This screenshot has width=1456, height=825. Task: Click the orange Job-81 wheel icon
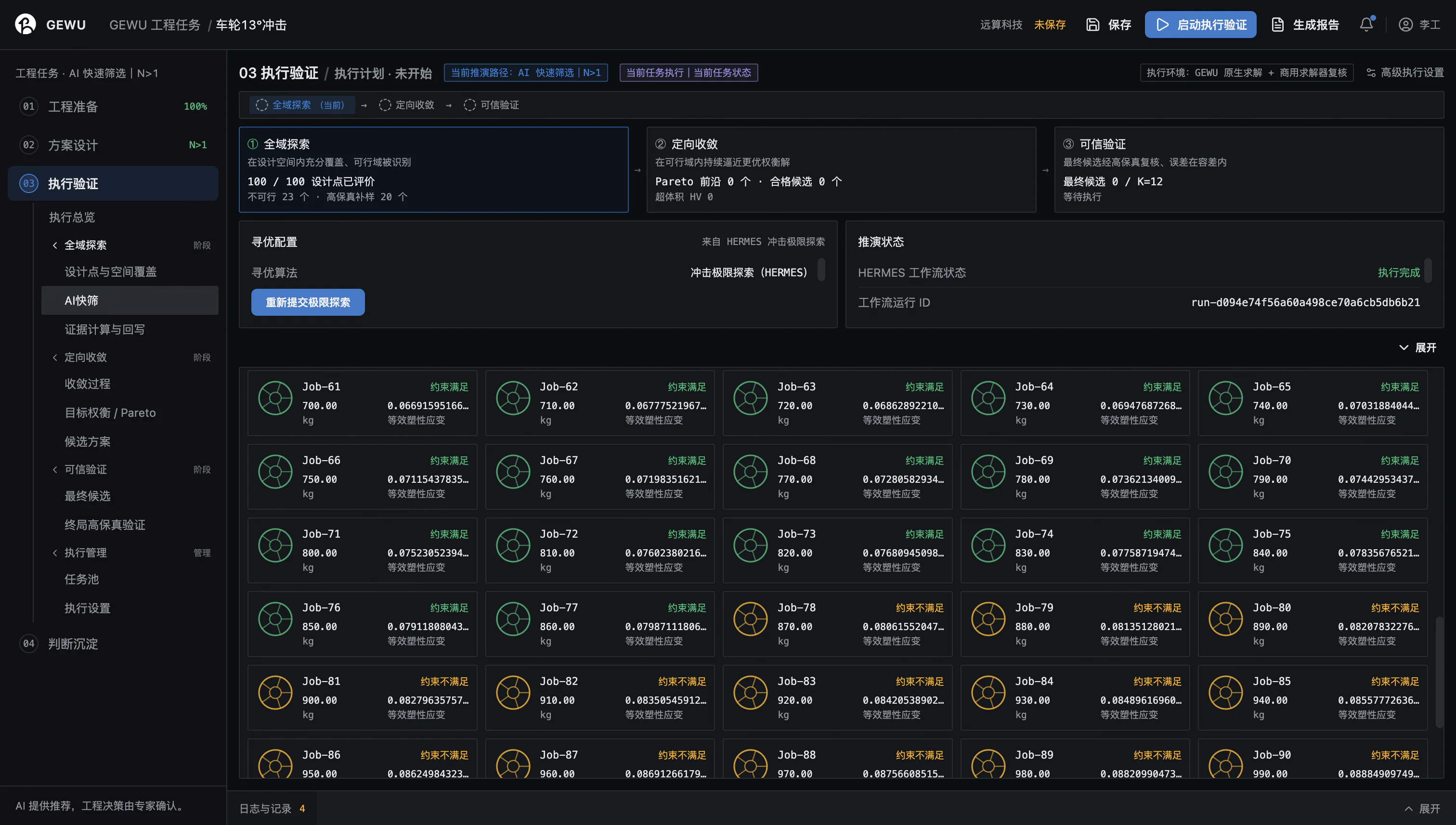pyautogui.click(x=275, y=693)
